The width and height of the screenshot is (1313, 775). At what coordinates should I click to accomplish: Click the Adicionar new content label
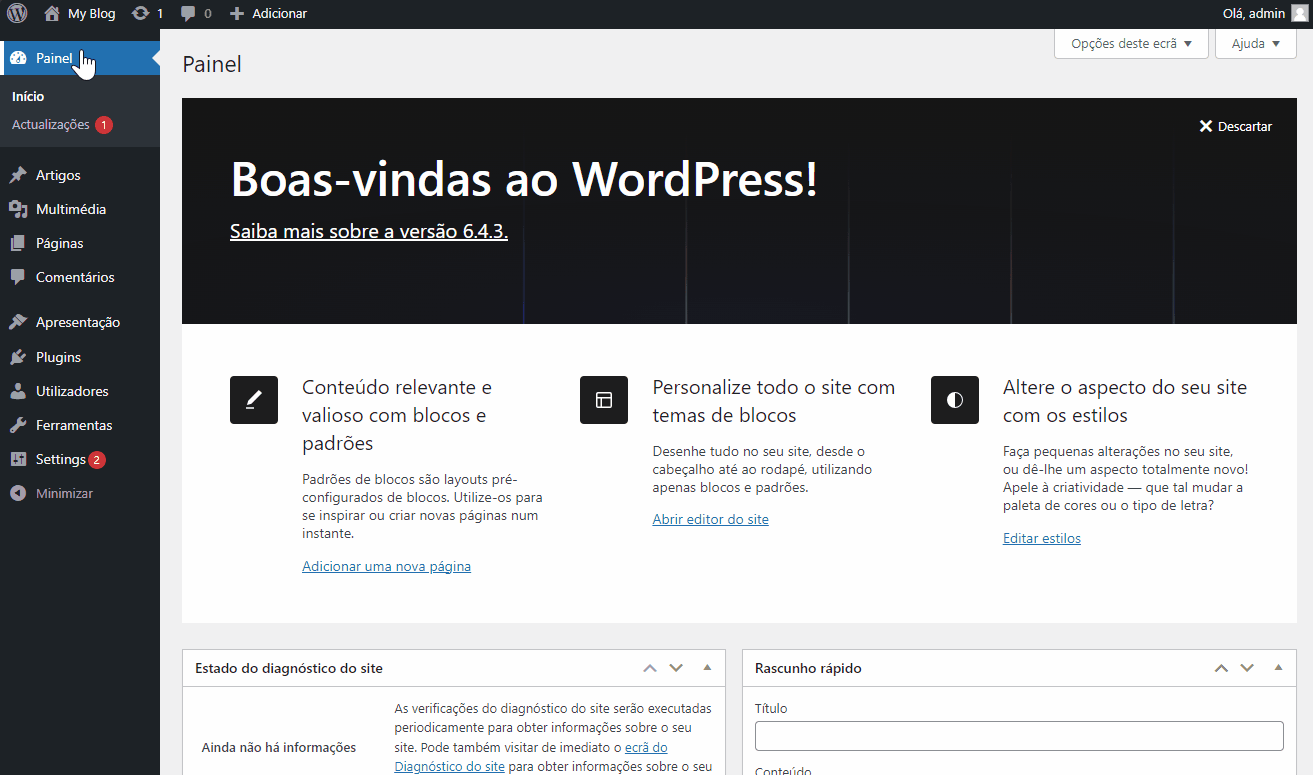[x=279, y=14]
